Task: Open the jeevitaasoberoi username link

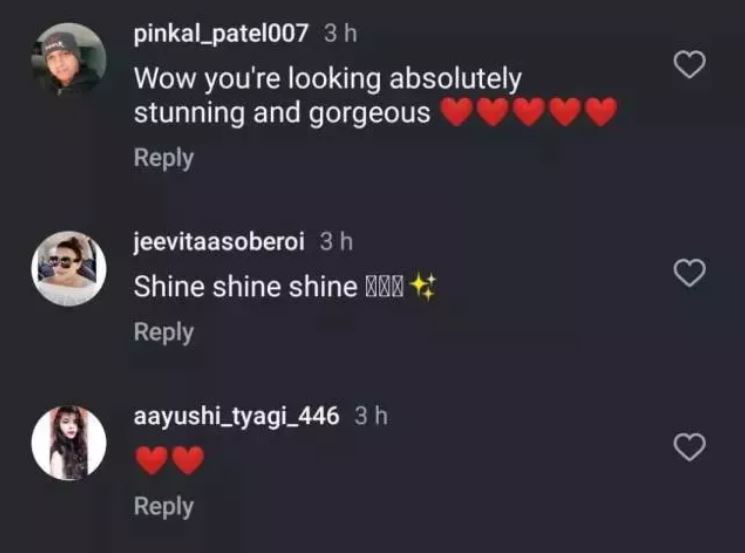Action: pos(219,242)
